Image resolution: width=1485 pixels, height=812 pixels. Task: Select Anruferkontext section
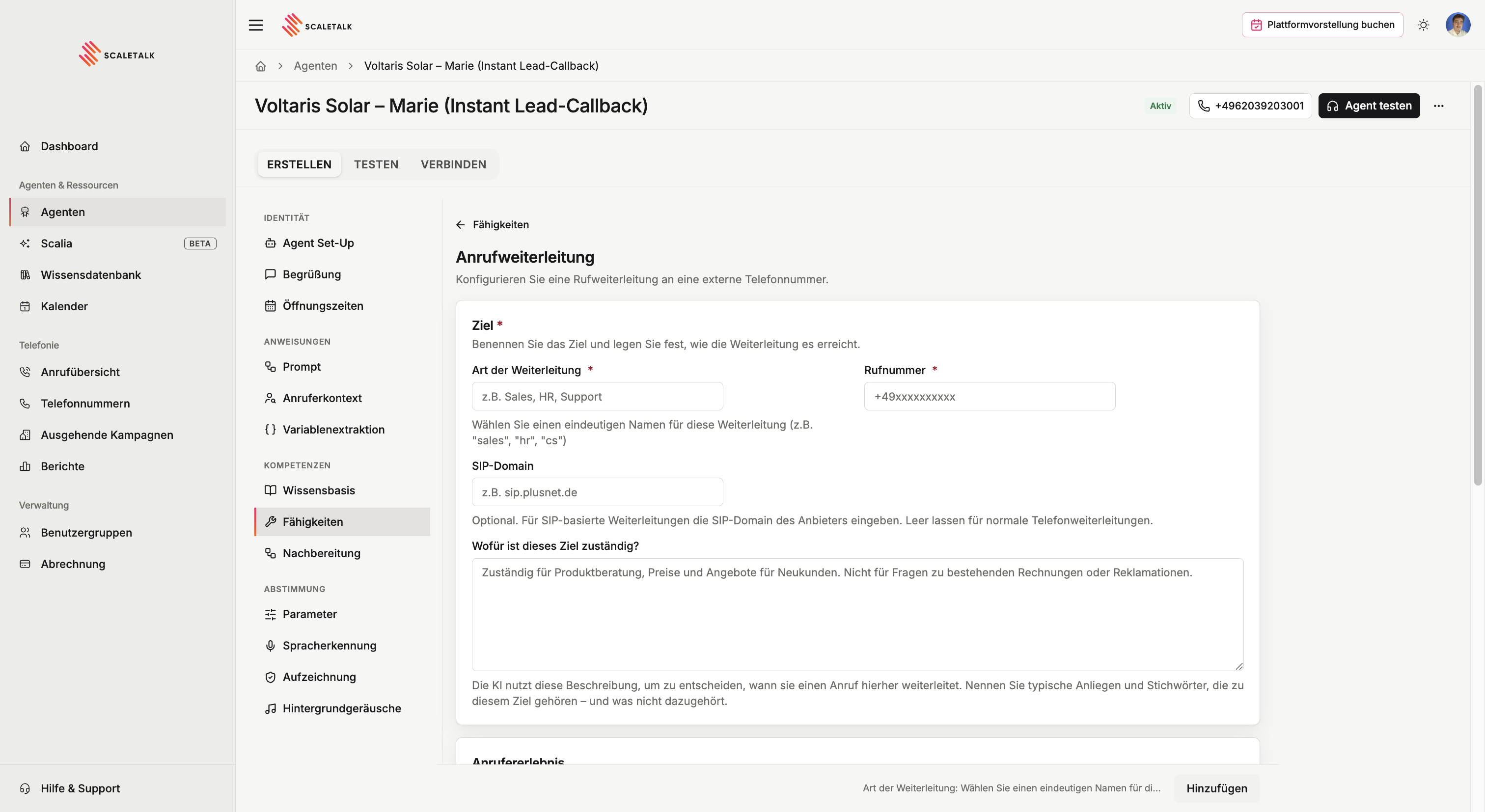coord(342,398)
